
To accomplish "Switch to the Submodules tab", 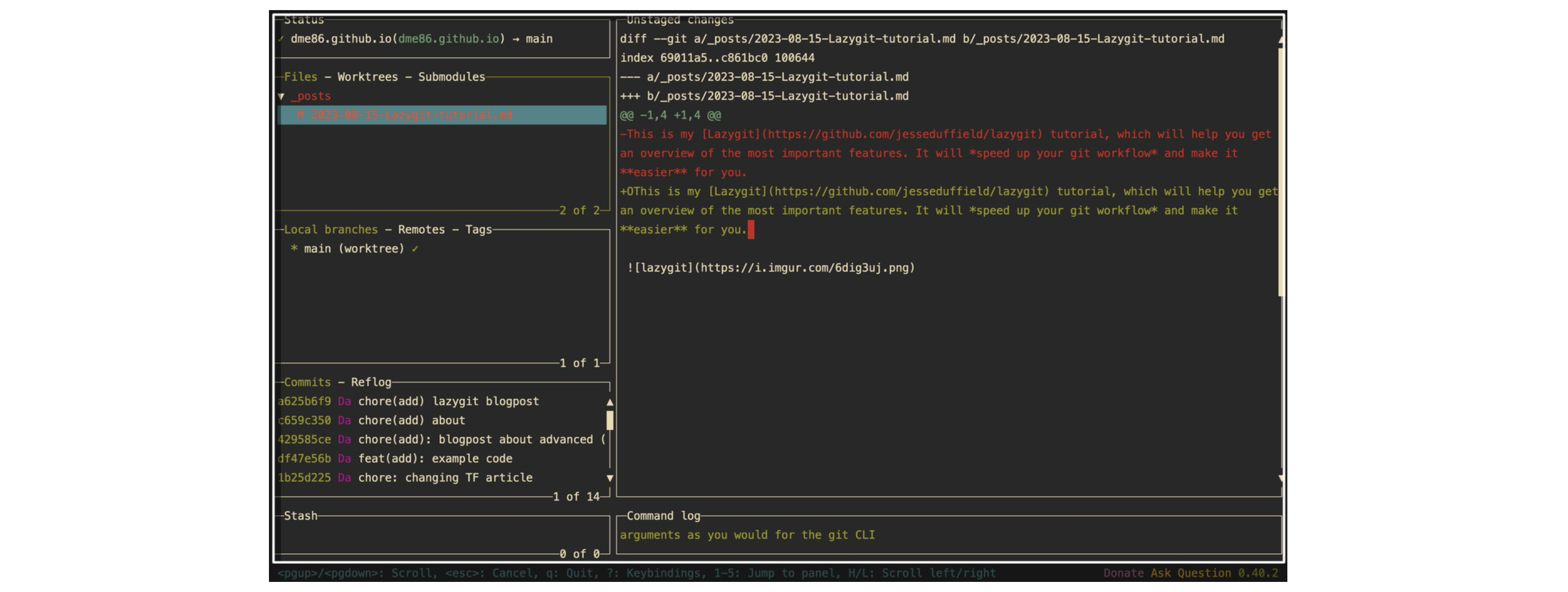I will pos(452,77).
